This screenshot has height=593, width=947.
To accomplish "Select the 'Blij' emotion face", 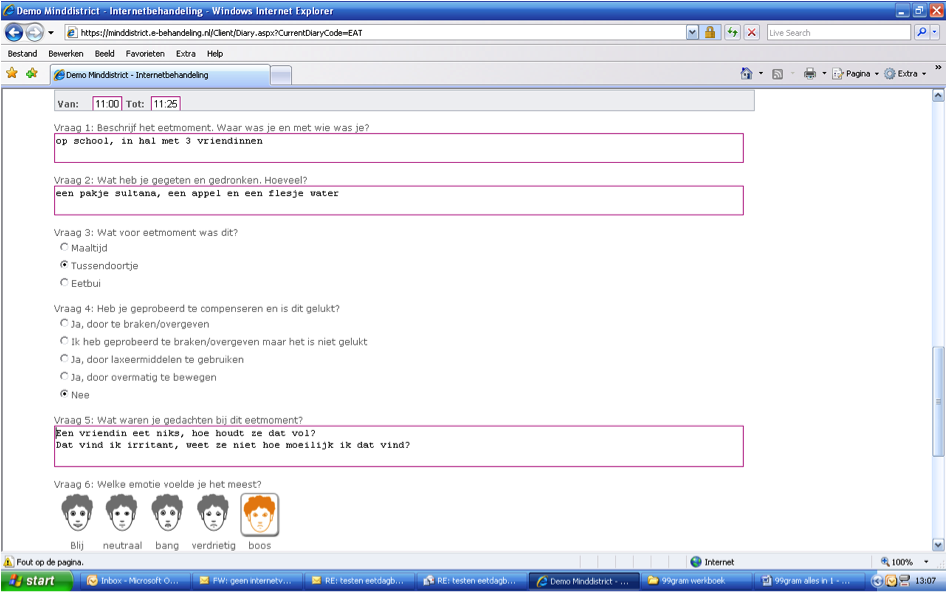I will coord(77,514).
